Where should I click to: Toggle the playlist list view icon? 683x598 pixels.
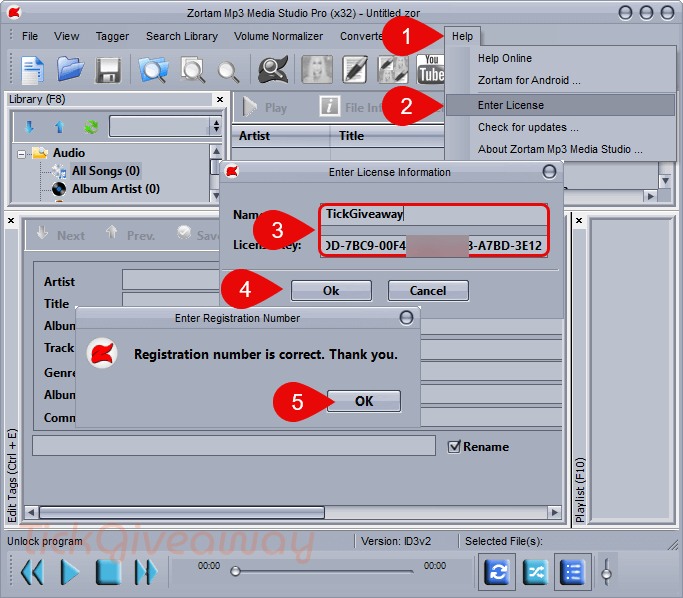[x=572, y=572]
